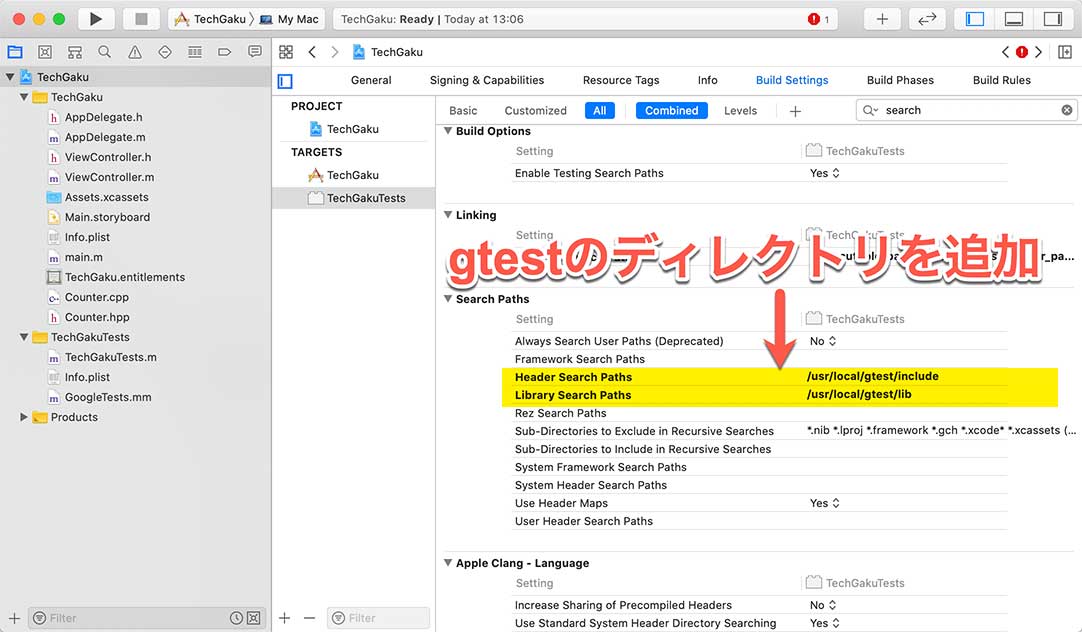Collapse the Apple Clang - Language section
The width and height of the screenshot is (1082, 632).
[448, 563]
